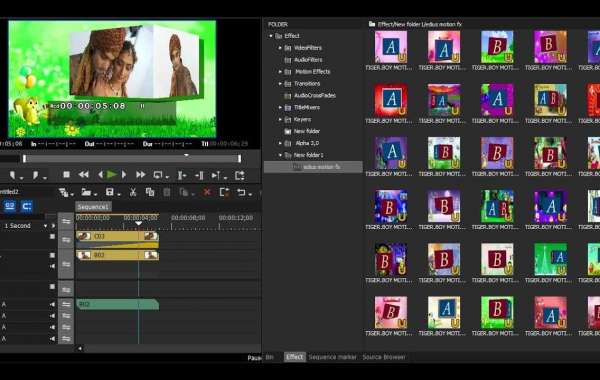Click the New Sequence icon in timeline toolbar

[64, 192]
